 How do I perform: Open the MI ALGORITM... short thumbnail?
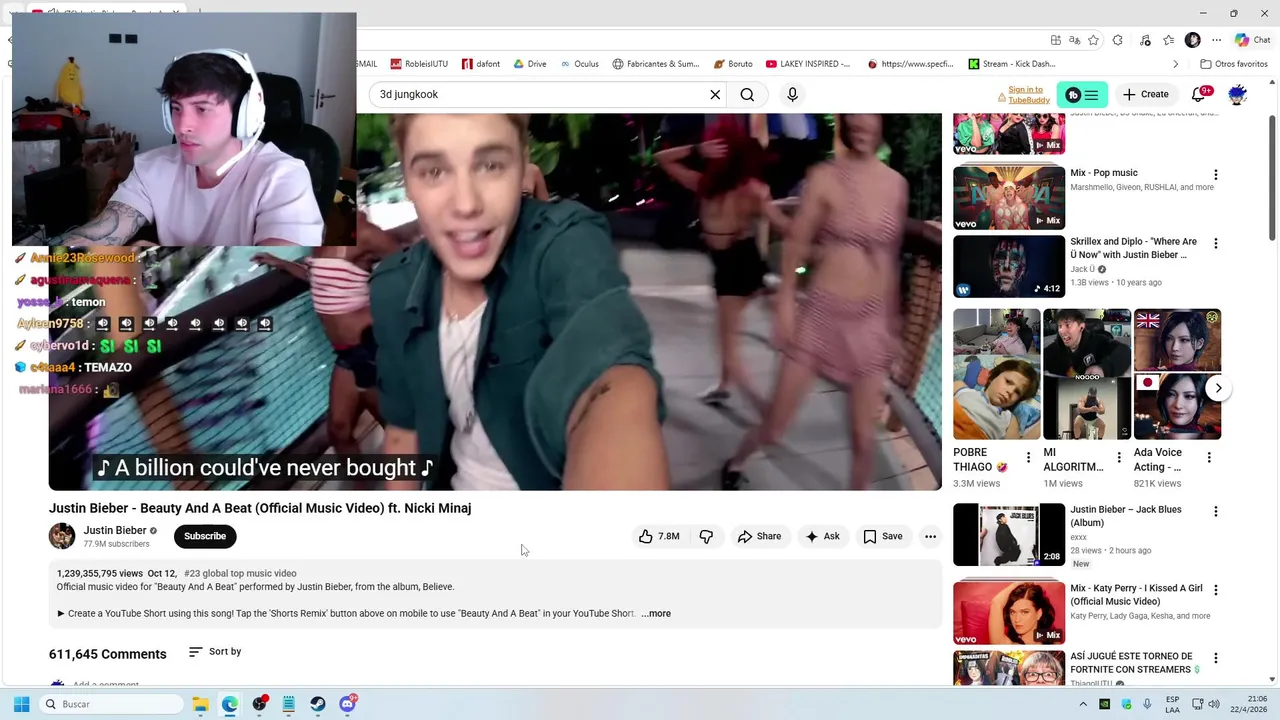[x=1087, y=374]
